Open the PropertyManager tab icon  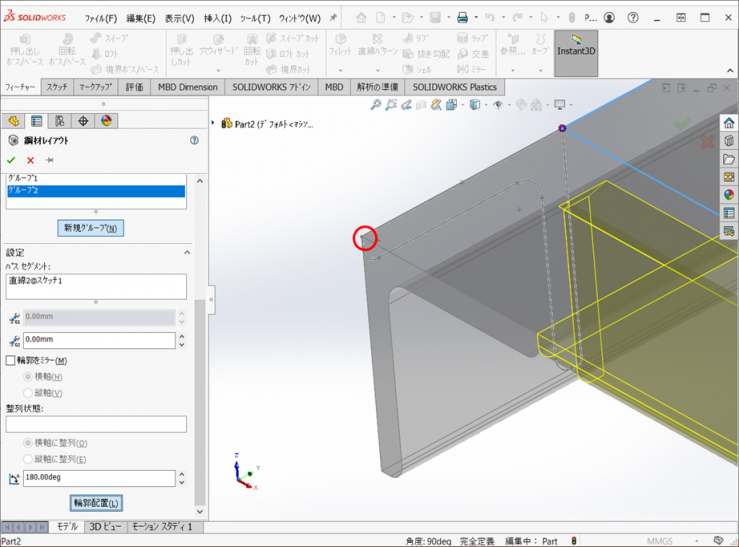[36, 121]
